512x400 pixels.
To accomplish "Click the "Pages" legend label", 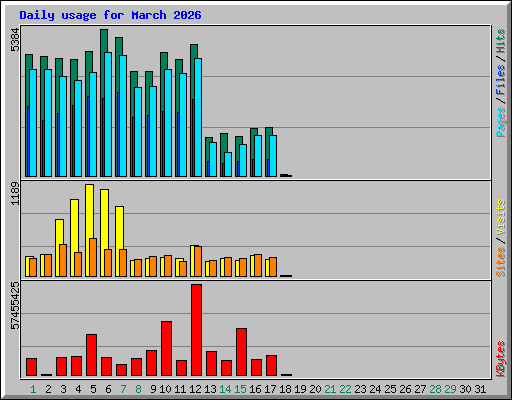I will coord(501,122).
